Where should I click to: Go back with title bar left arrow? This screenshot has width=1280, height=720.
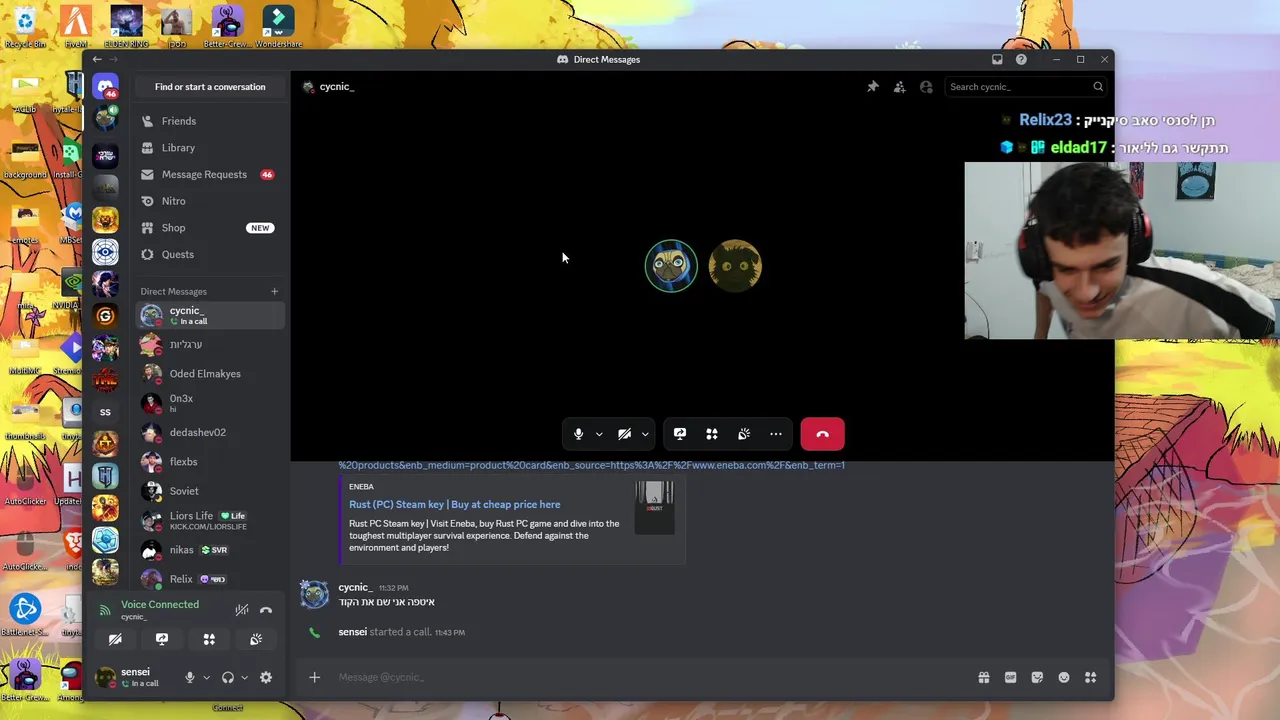97,59
